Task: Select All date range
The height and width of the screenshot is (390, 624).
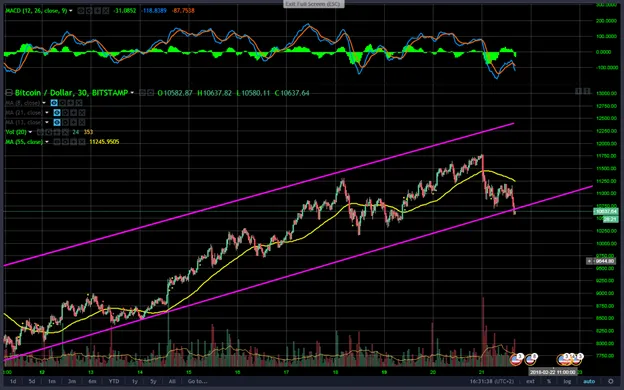Action: (172, 381)
